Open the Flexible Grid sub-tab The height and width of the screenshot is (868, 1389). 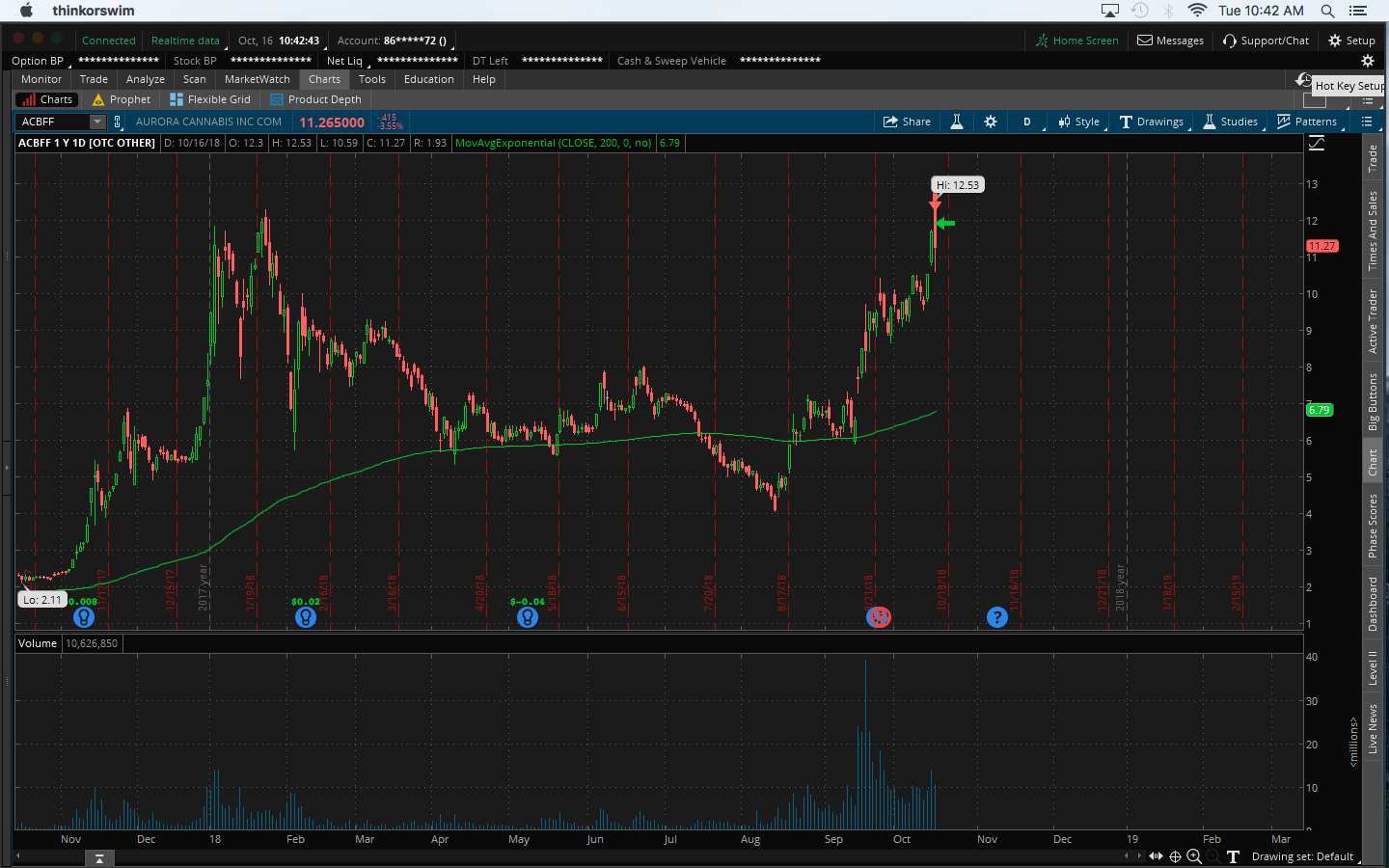click(210, 99)
